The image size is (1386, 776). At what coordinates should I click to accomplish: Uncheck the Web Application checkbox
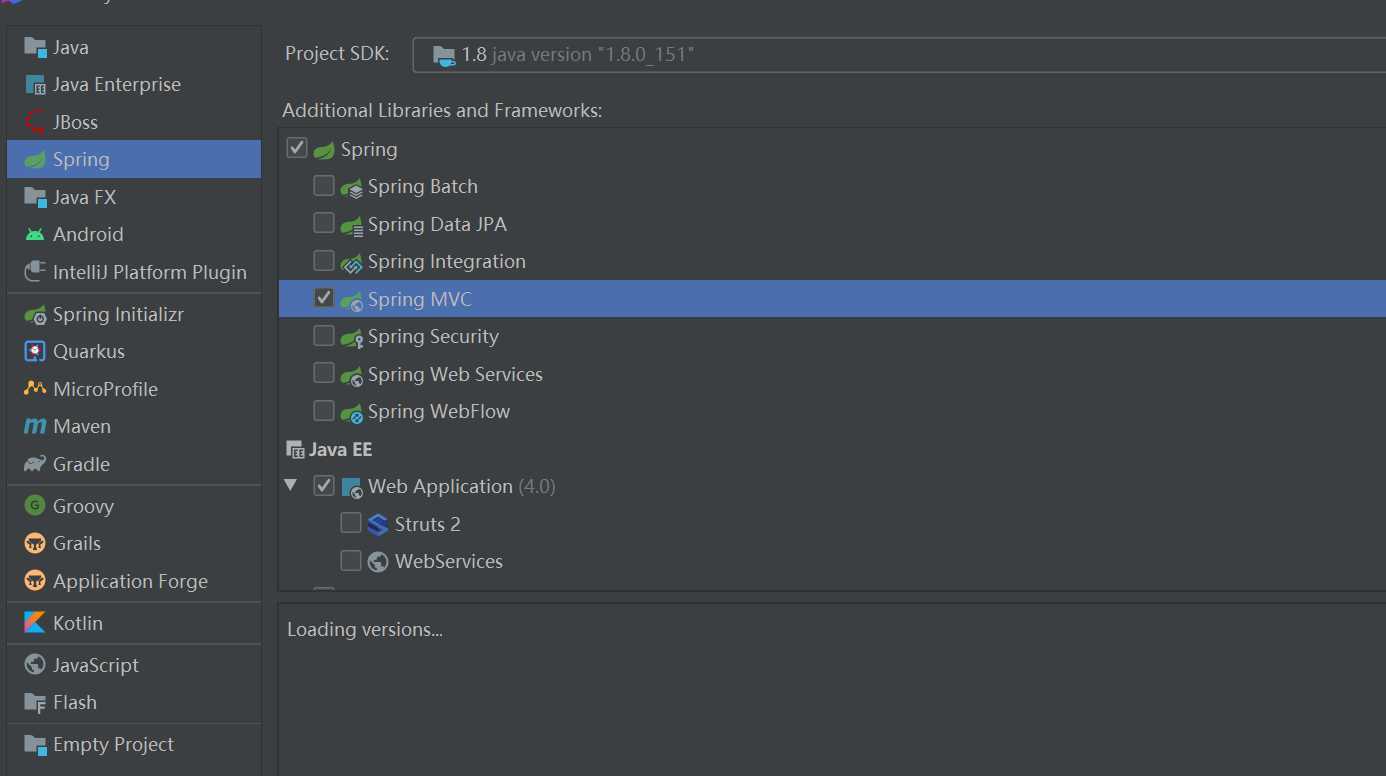(324, 485)
